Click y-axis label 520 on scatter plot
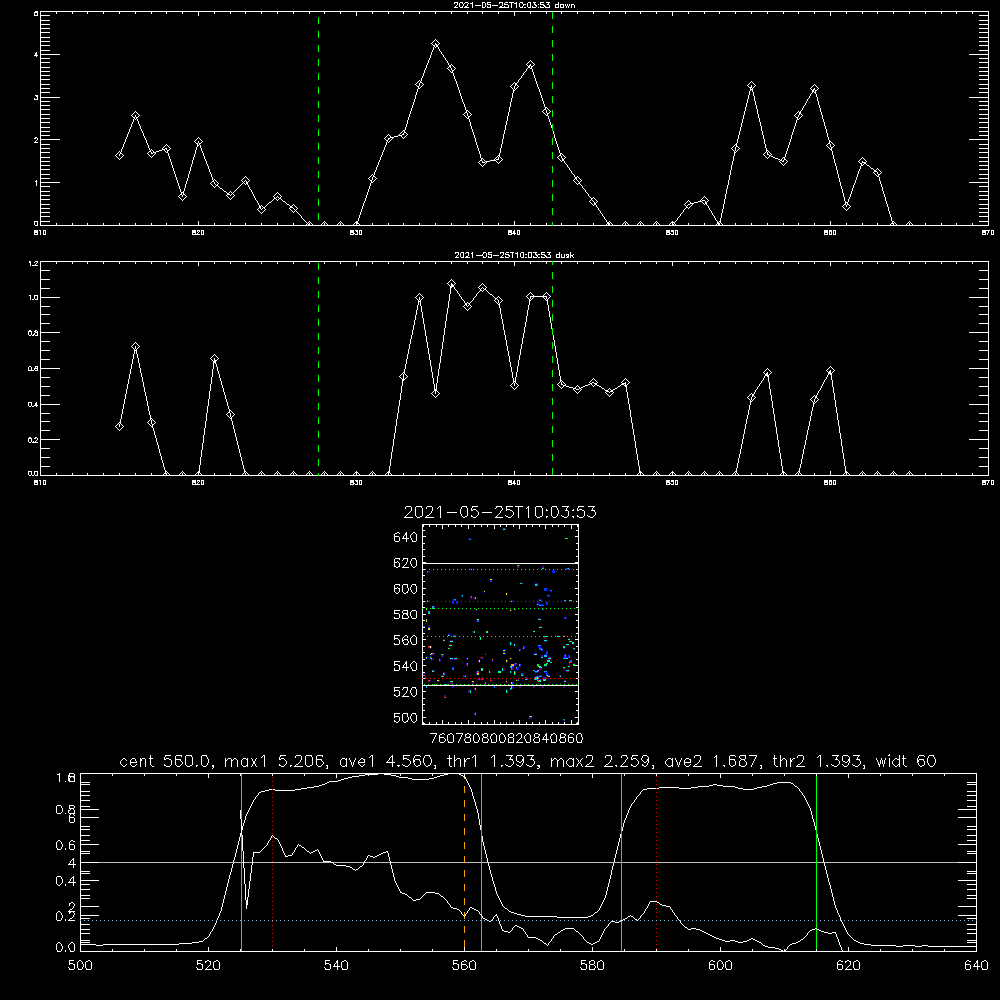Image resolution: width=1000 pixels, height=1000 pixels. [406, 692]
